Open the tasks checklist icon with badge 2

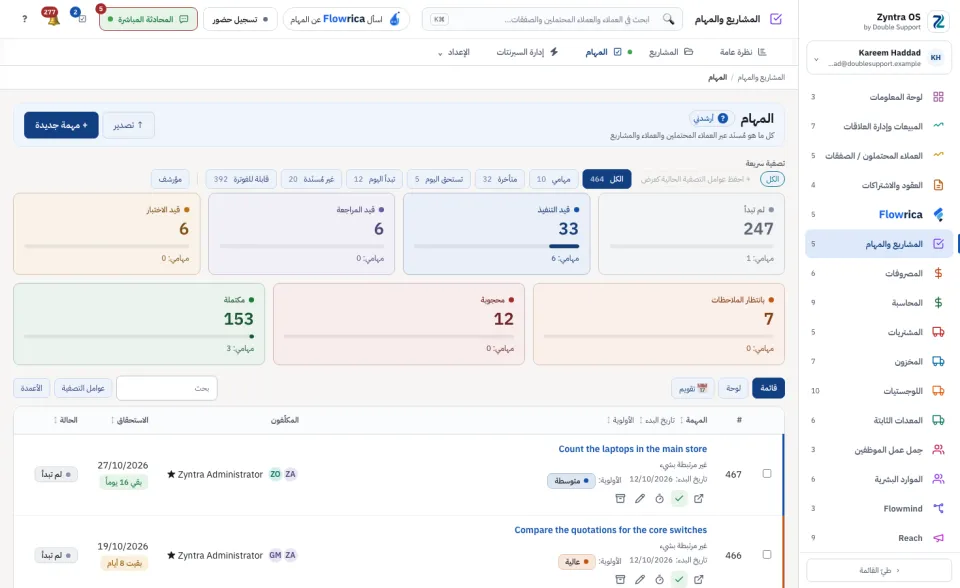tap(80, 17)
